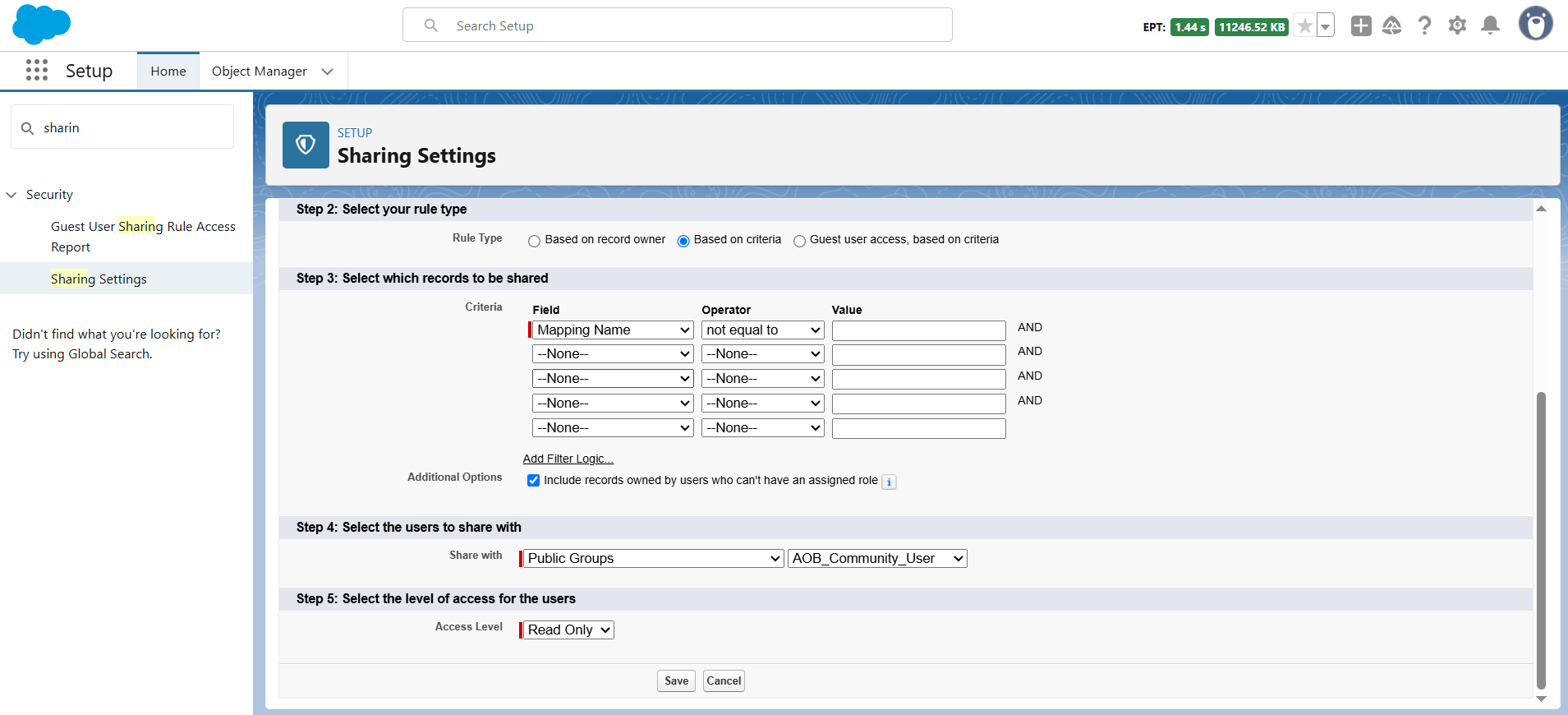Open the Mapping Name field dropdown
Viewport: 1568px width, 715px height.
click(613, 330)
